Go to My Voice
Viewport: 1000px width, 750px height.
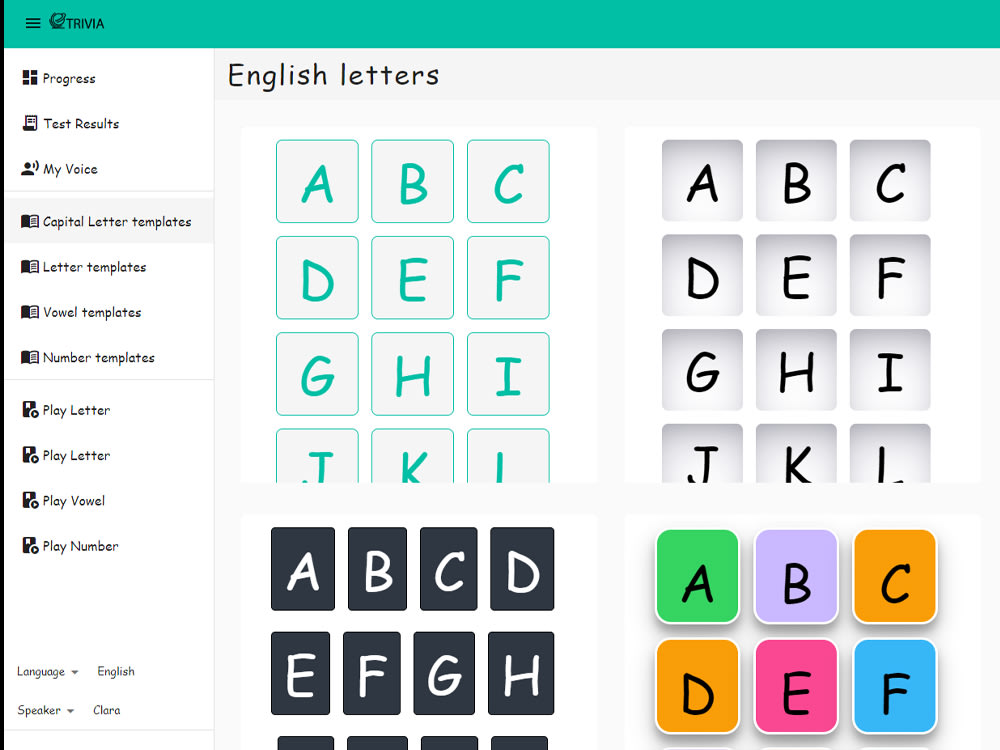109,168
